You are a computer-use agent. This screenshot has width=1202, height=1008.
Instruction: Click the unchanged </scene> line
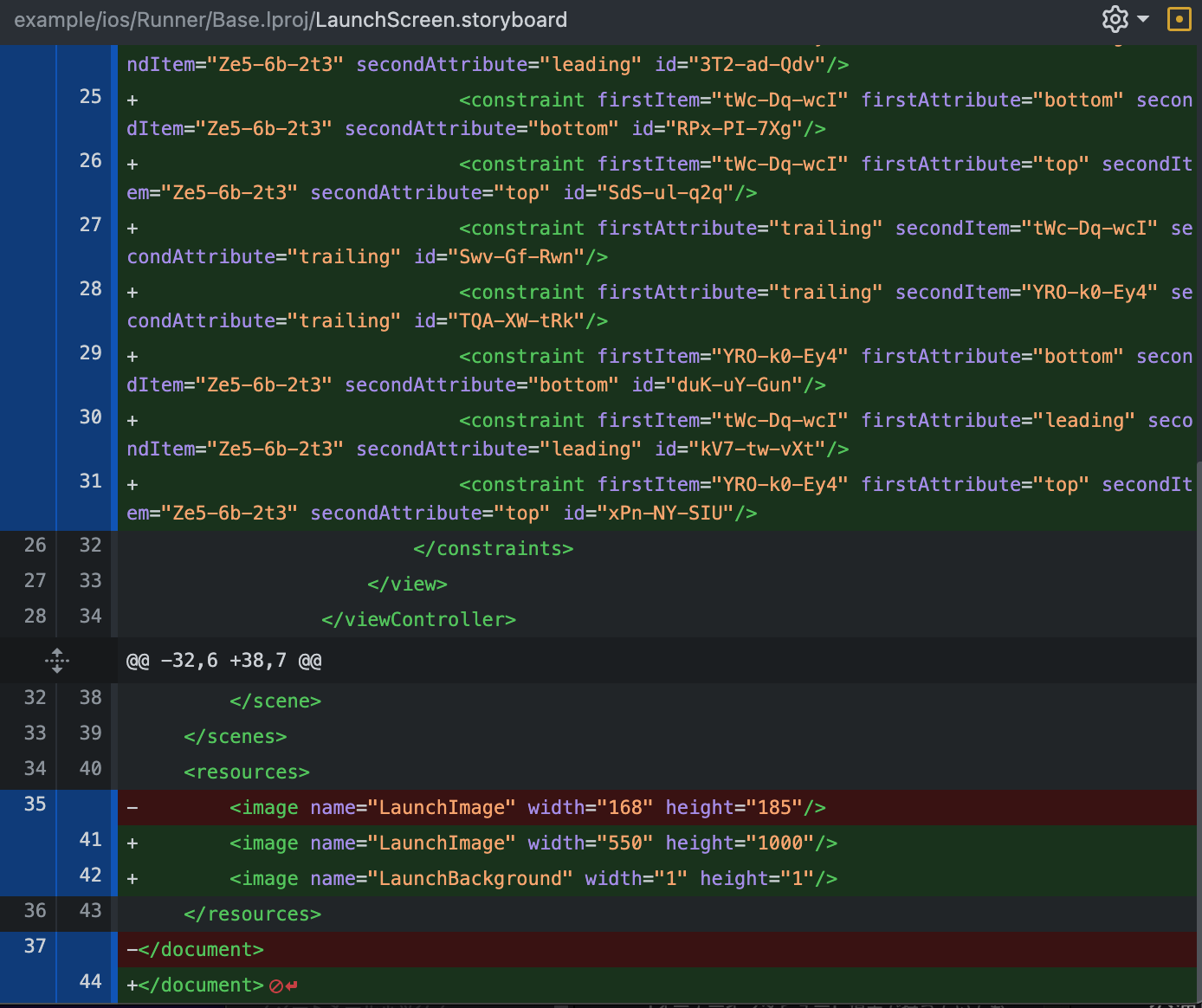pos(275,701)
